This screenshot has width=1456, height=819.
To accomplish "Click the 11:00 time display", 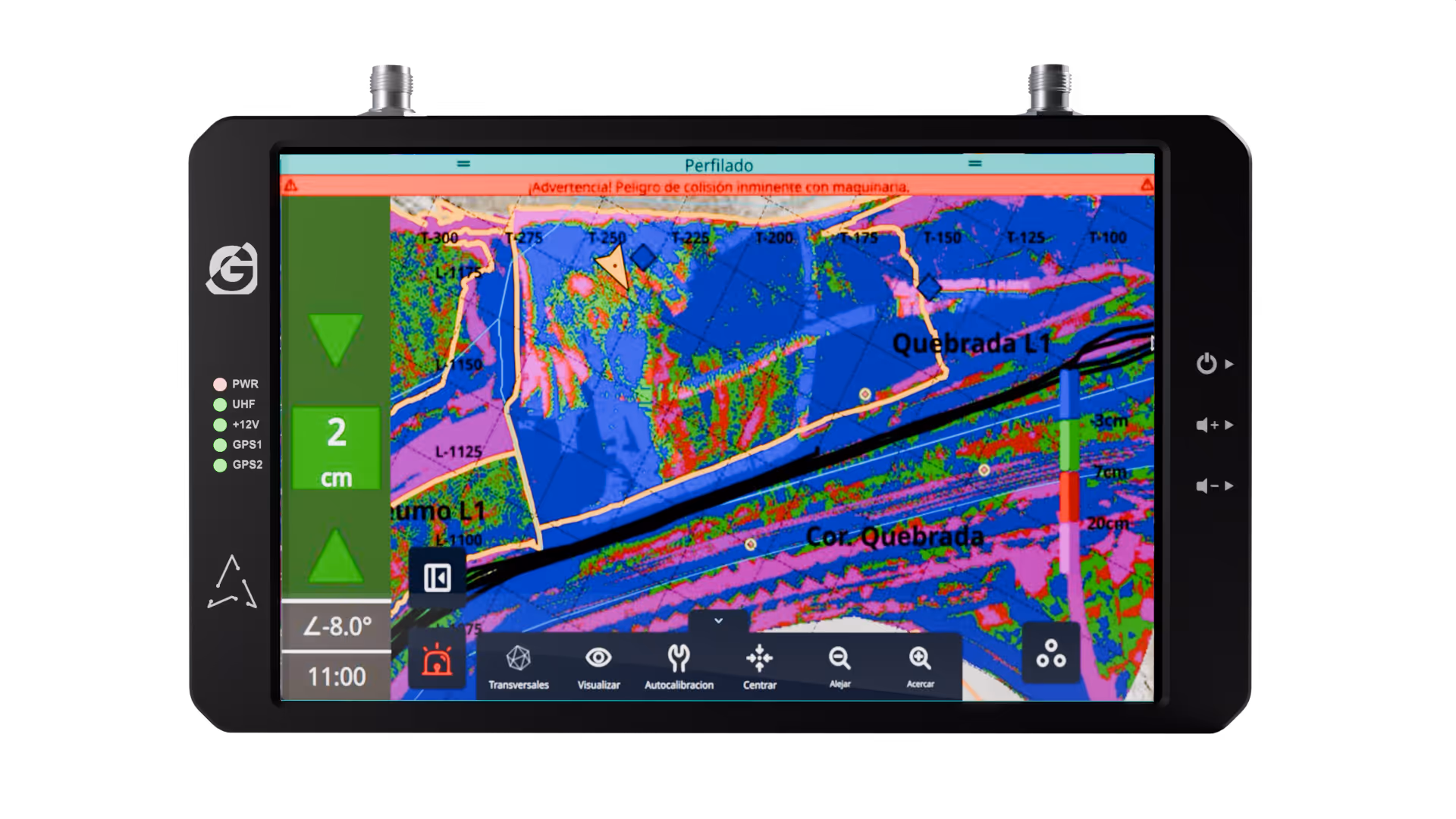I will [336, 676].
